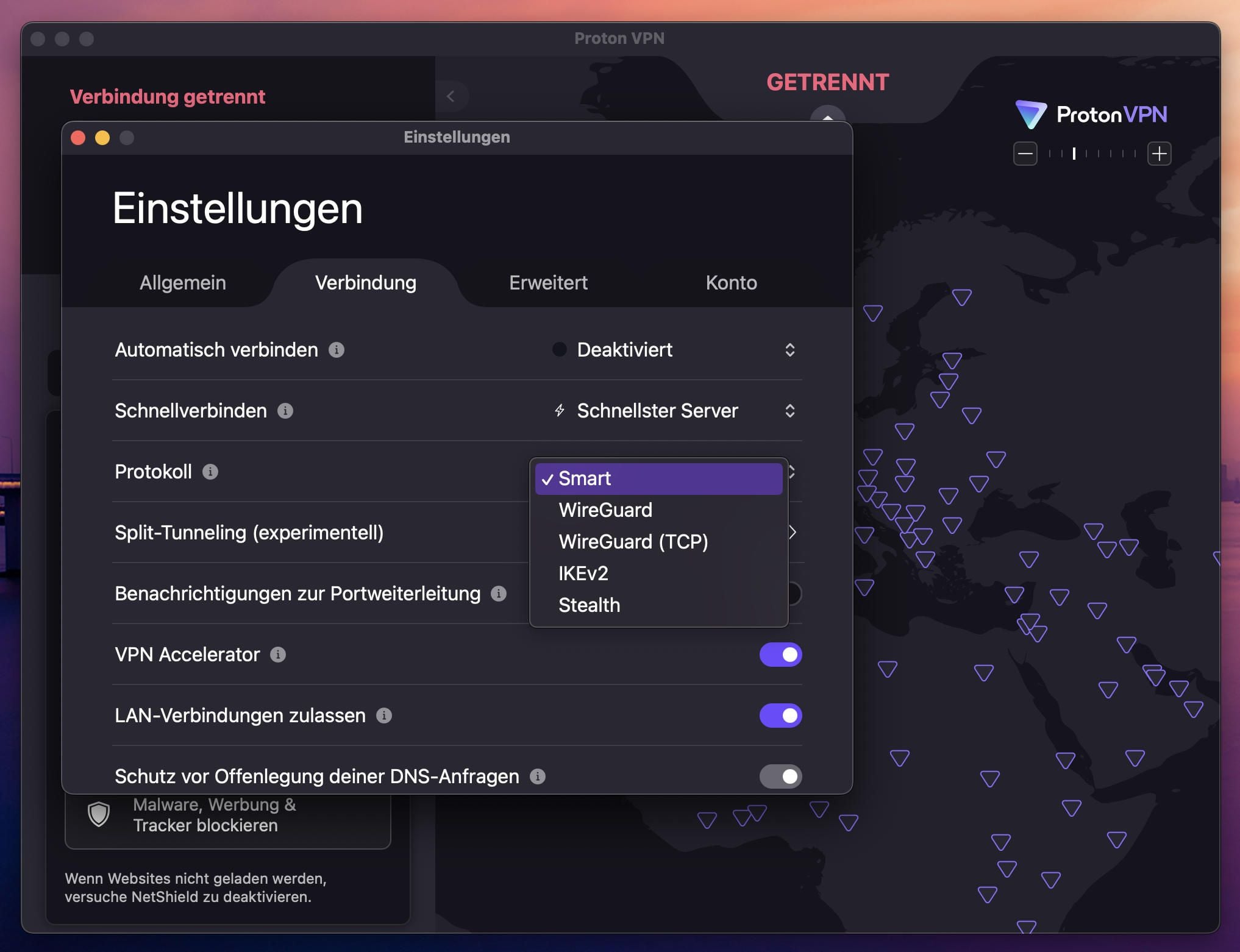This screenshot has height=952, width=1240.
Task: Toggle LAN-Verbindungen zulassen switch
Action: click(781, 716)
